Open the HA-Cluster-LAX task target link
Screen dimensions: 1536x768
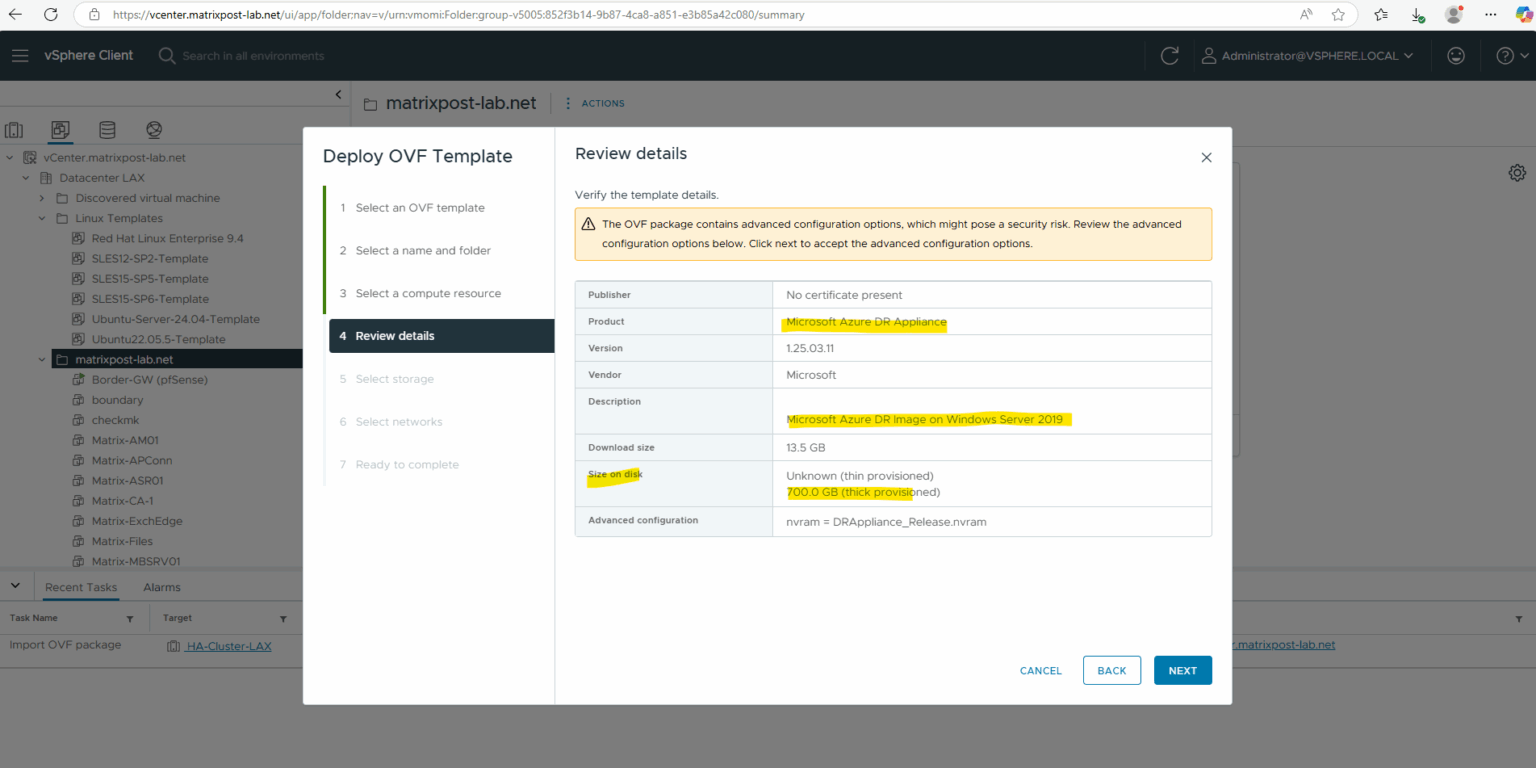pyautogui.click(x=228, y=646)
